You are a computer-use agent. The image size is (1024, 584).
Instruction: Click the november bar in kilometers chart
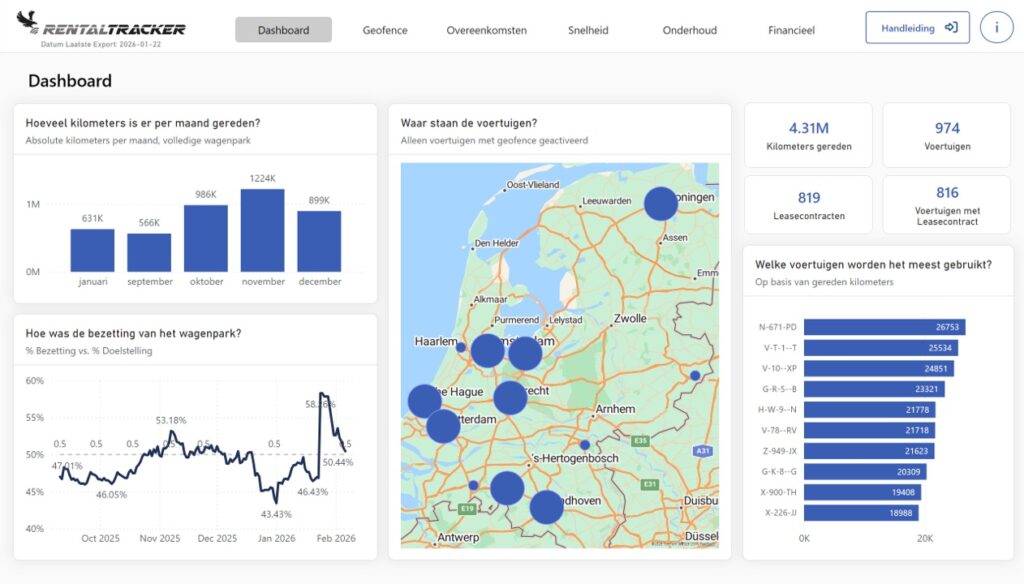[263, 231]
